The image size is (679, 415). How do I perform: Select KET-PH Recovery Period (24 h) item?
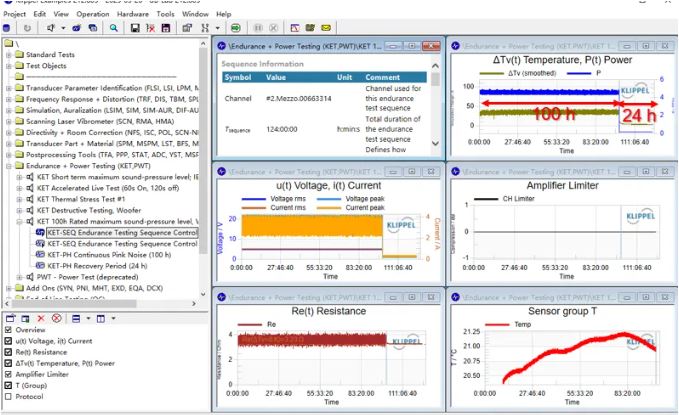point(97,266)
